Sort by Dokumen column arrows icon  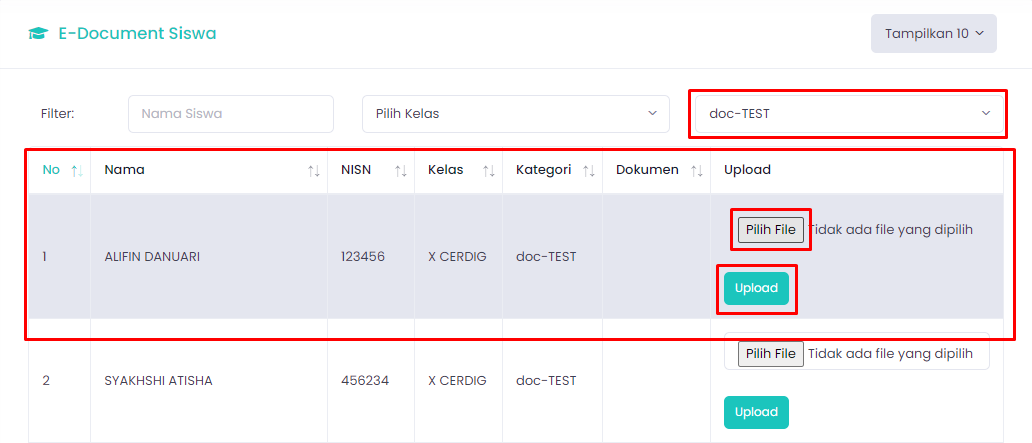[x=696, y=170]
